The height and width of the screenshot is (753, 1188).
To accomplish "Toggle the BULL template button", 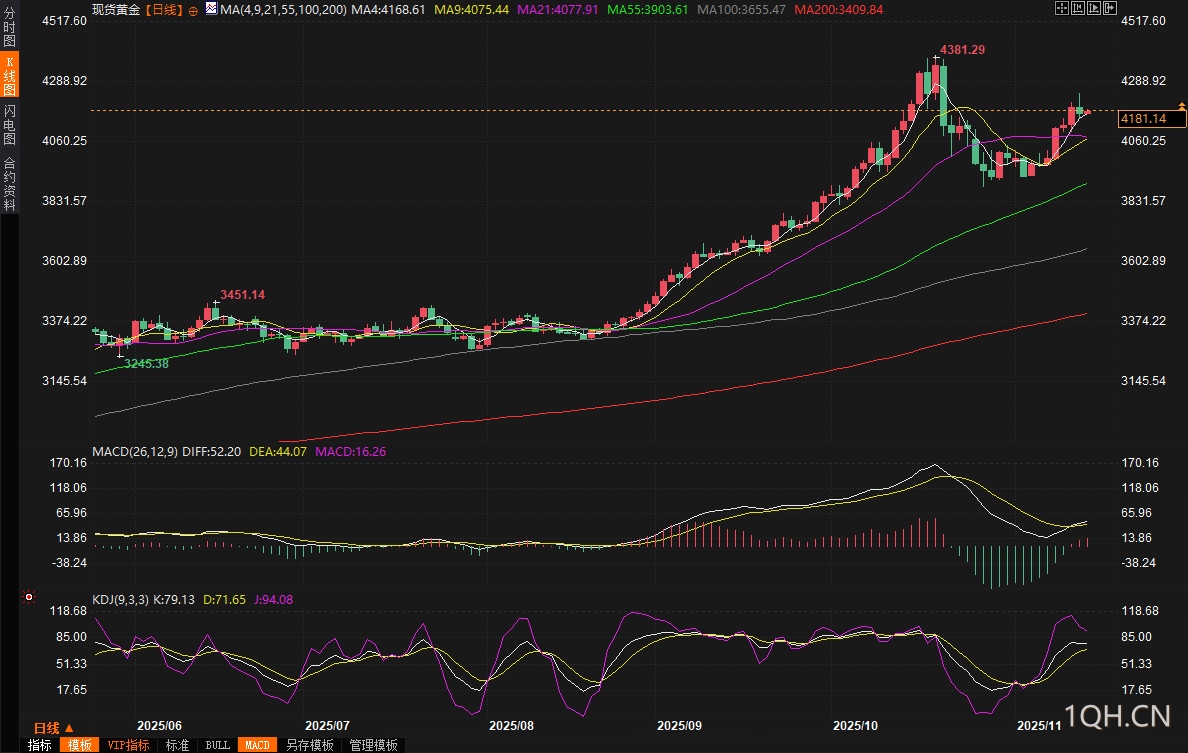I will (217, 745).
